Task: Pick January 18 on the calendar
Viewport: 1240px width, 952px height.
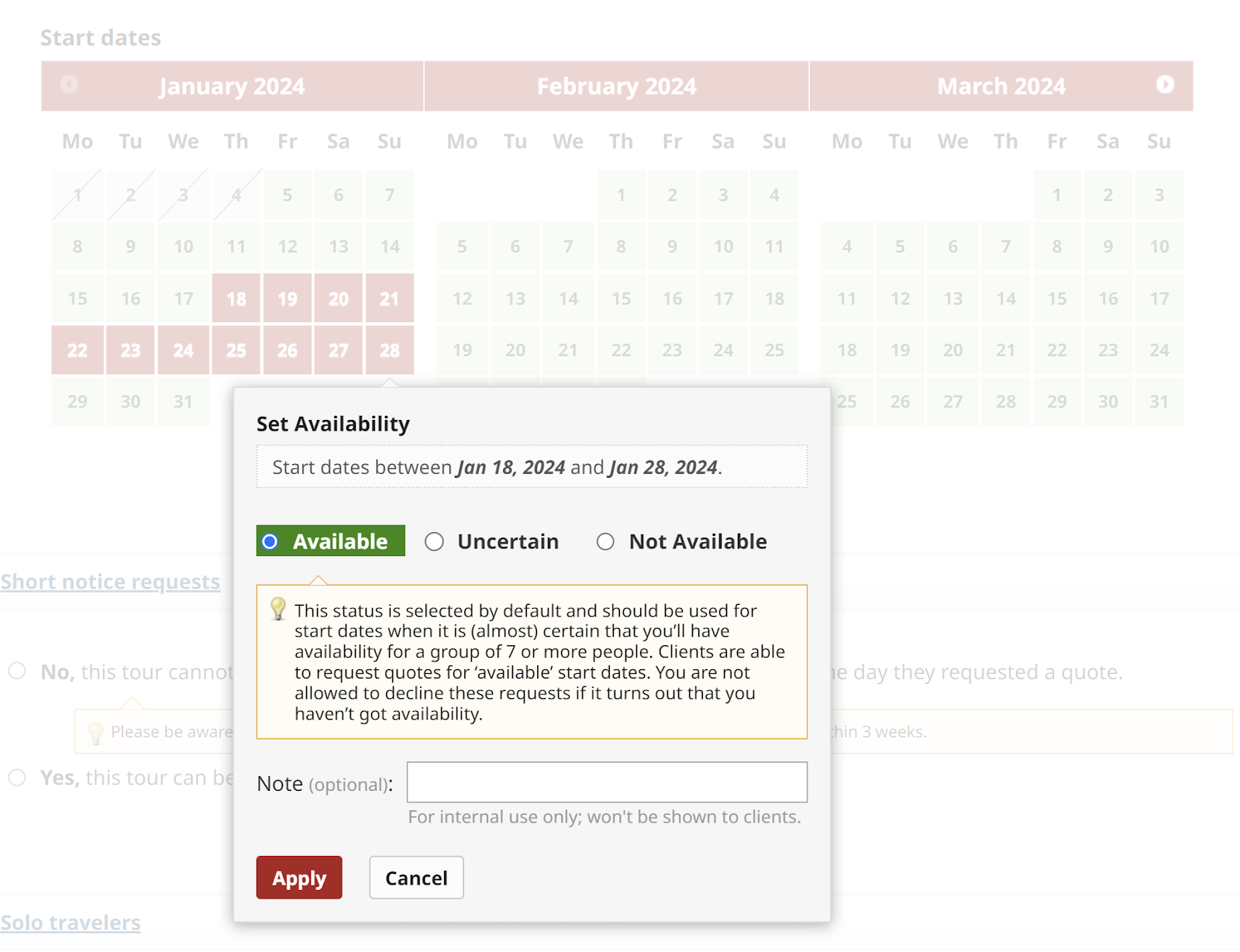Action: 236,298
